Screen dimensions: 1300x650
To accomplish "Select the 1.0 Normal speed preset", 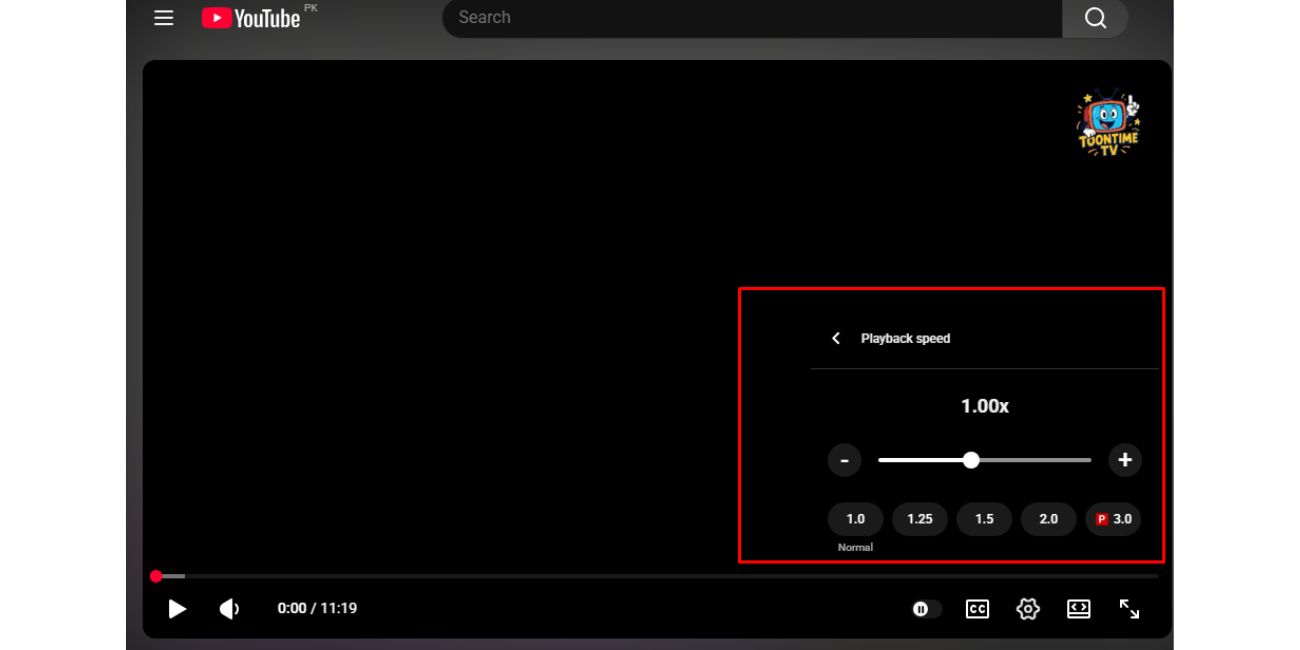I will coord(855,519).
